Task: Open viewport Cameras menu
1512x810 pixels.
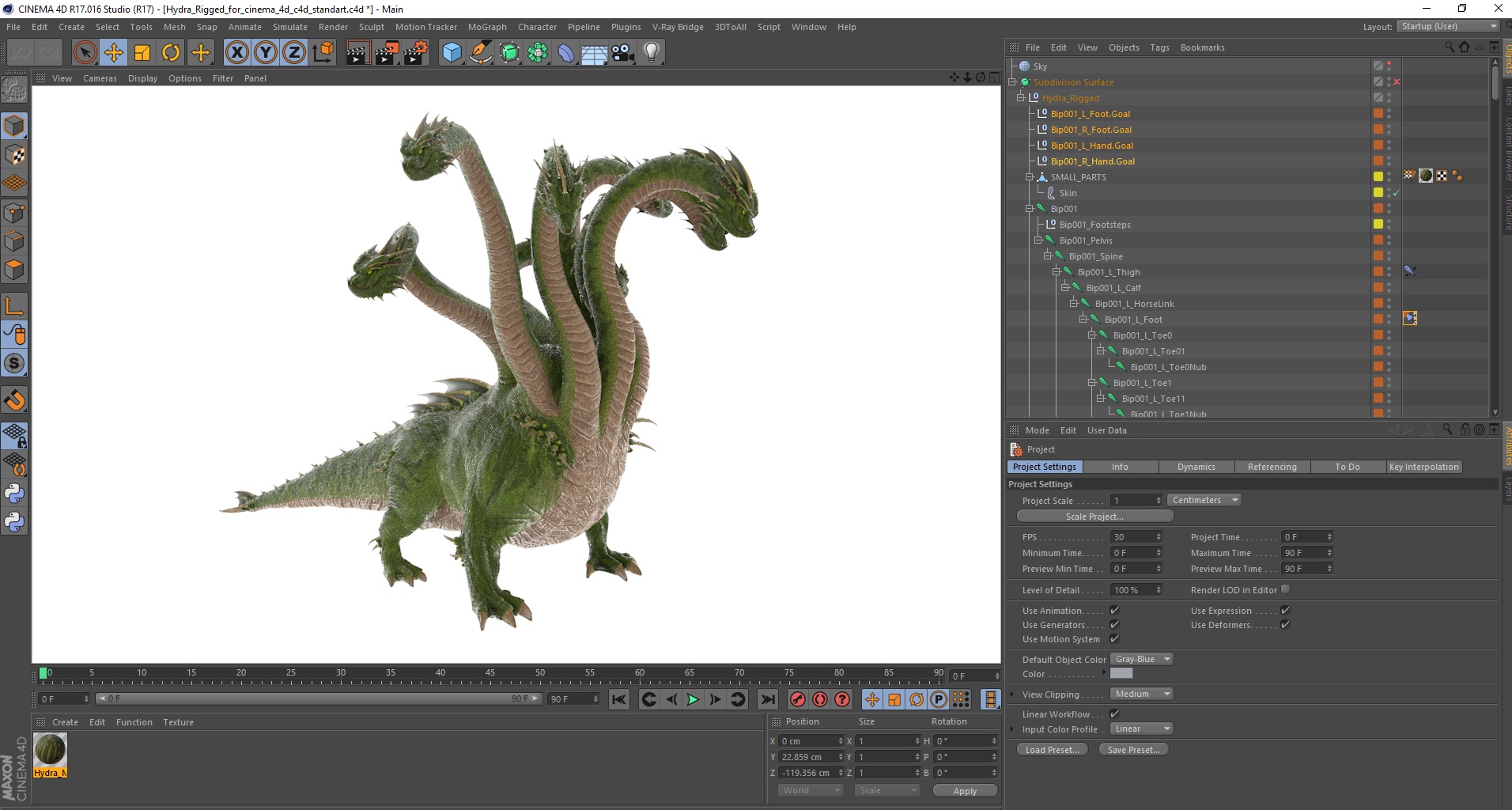Action: point(100,78)
